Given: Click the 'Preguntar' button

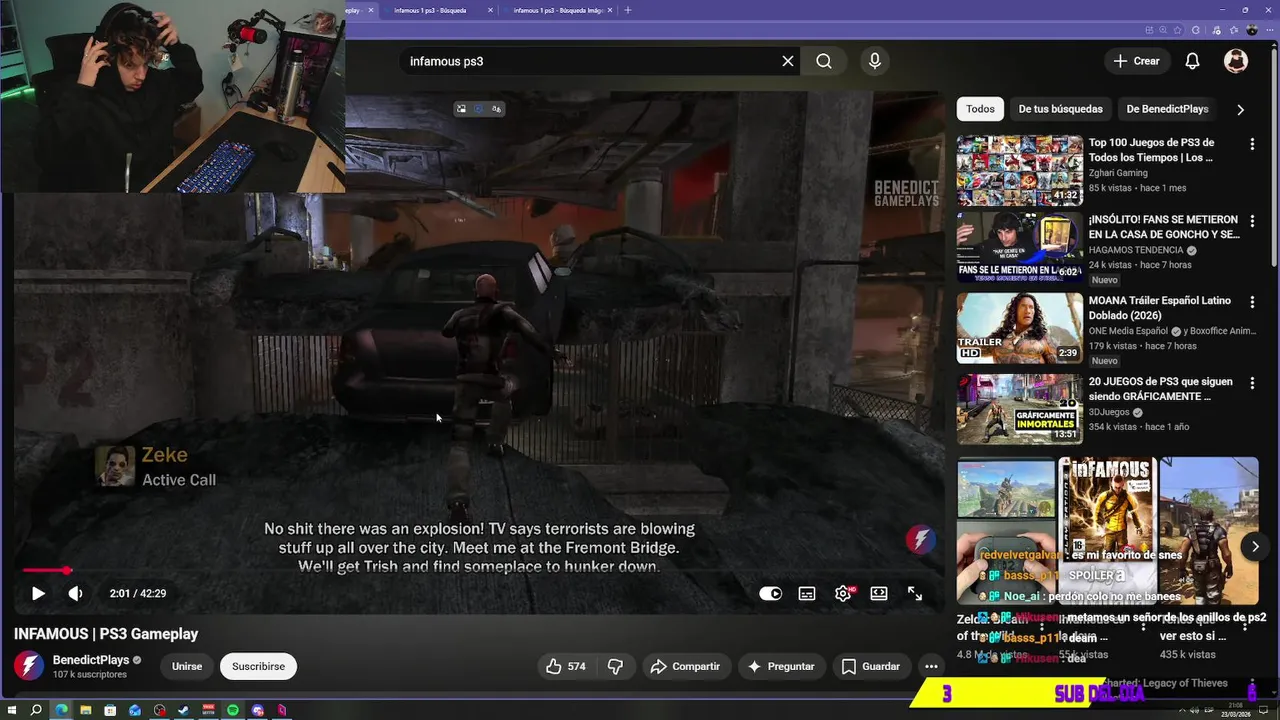Looking at the screenshot, I should 781,666.
